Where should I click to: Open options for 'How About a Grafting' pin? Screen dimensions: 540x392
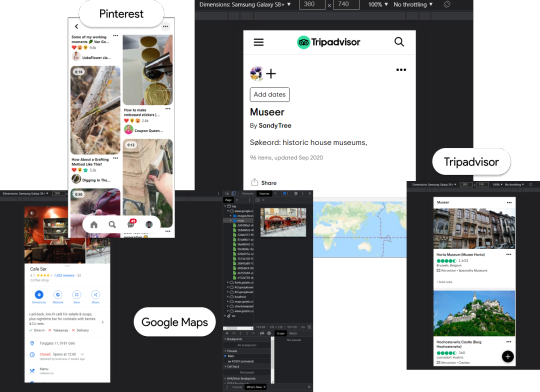pyautogui.click(x=116, y=158)
